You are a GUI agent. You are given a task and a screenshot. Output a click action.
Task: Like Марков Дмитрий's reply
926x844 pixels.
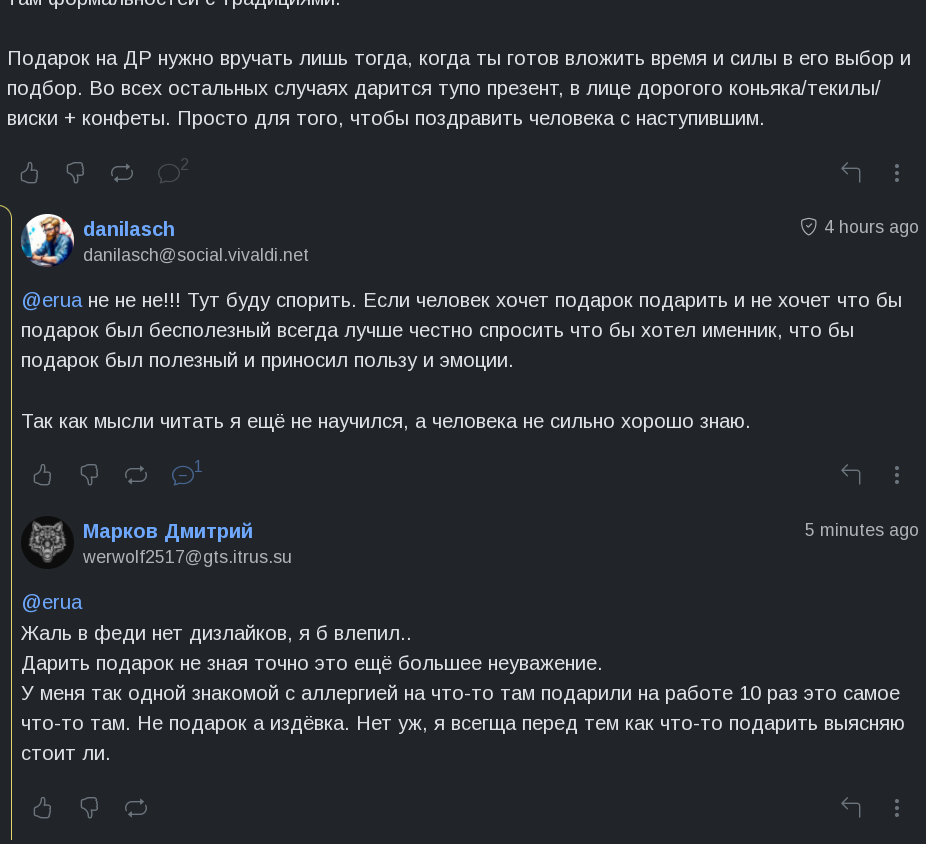(x=43, y=807)
